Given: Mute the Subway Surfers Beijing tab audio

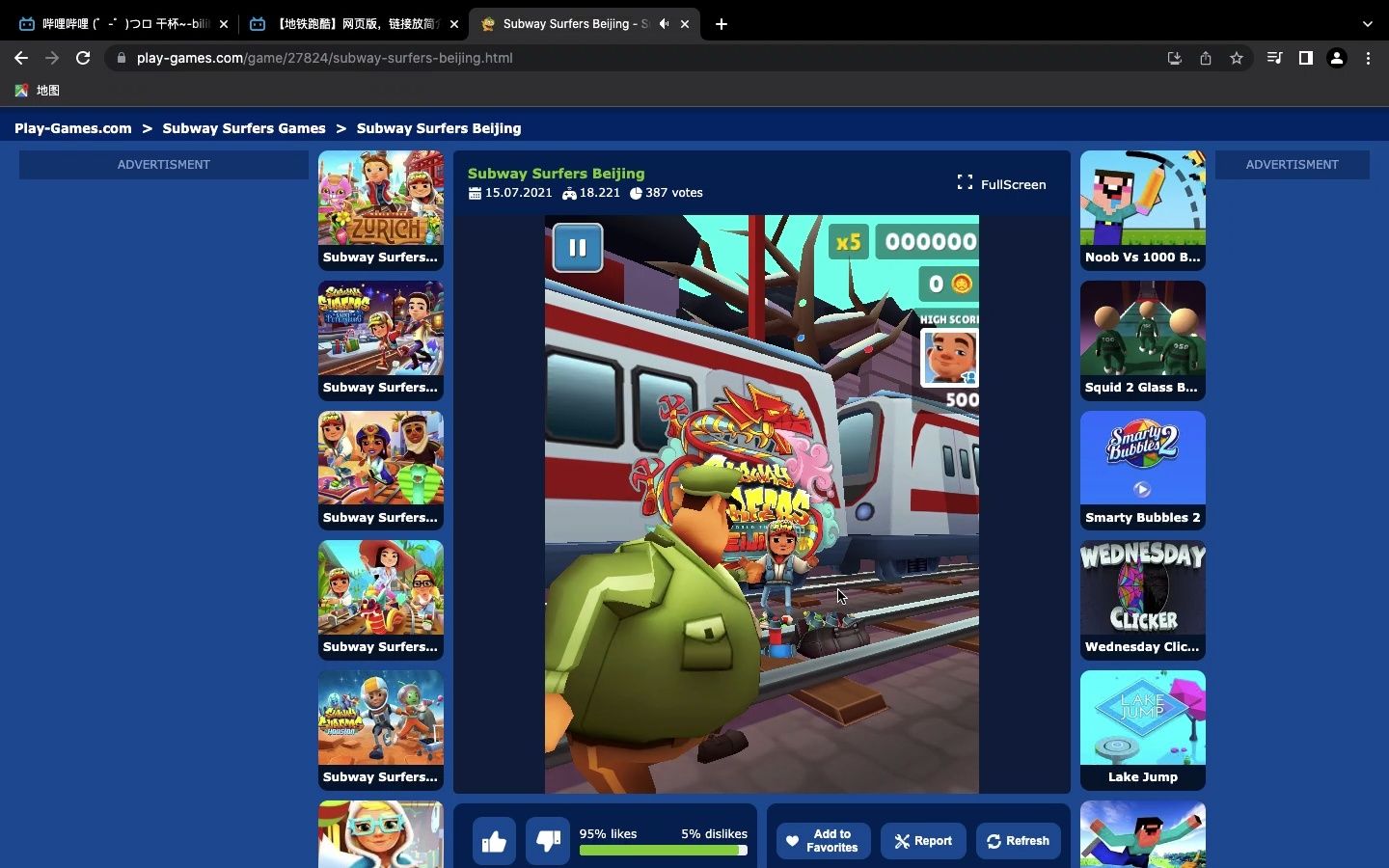Looking at the screenshot, I should click(664, 24).
